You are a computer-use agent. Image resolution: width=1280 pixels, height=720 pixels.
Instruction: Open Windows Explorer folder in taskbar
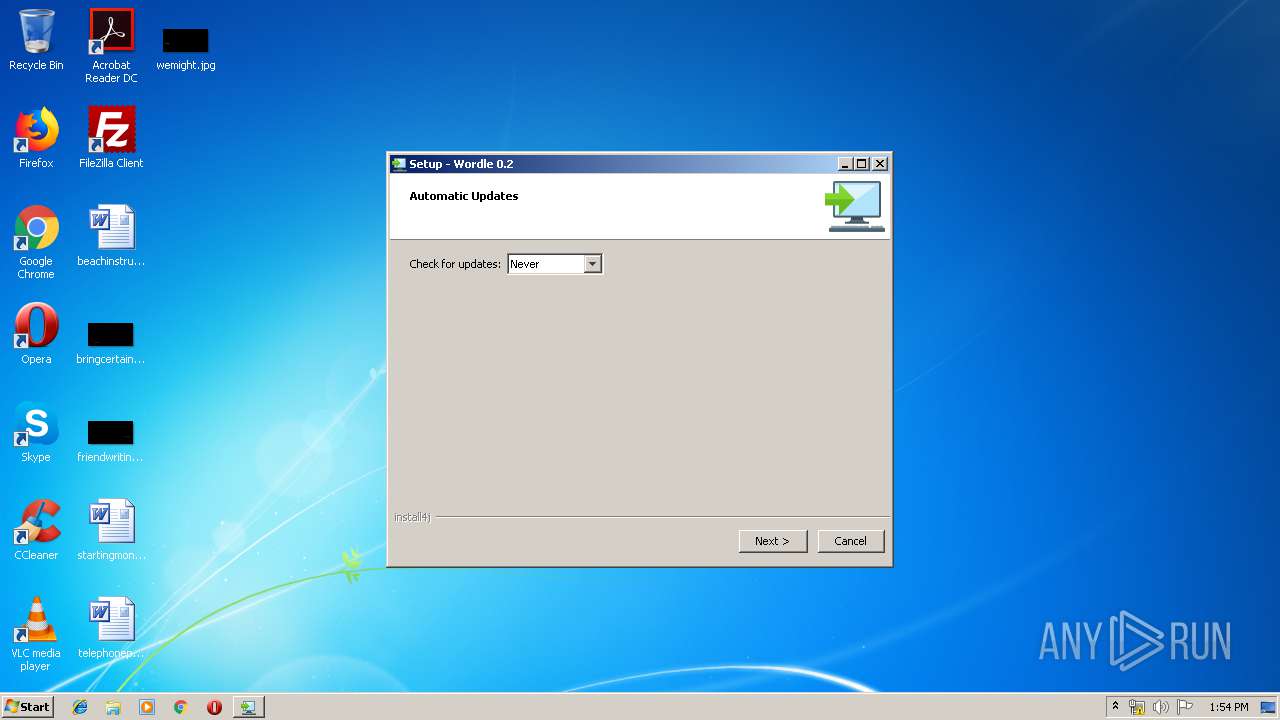(x=113, y=707)
